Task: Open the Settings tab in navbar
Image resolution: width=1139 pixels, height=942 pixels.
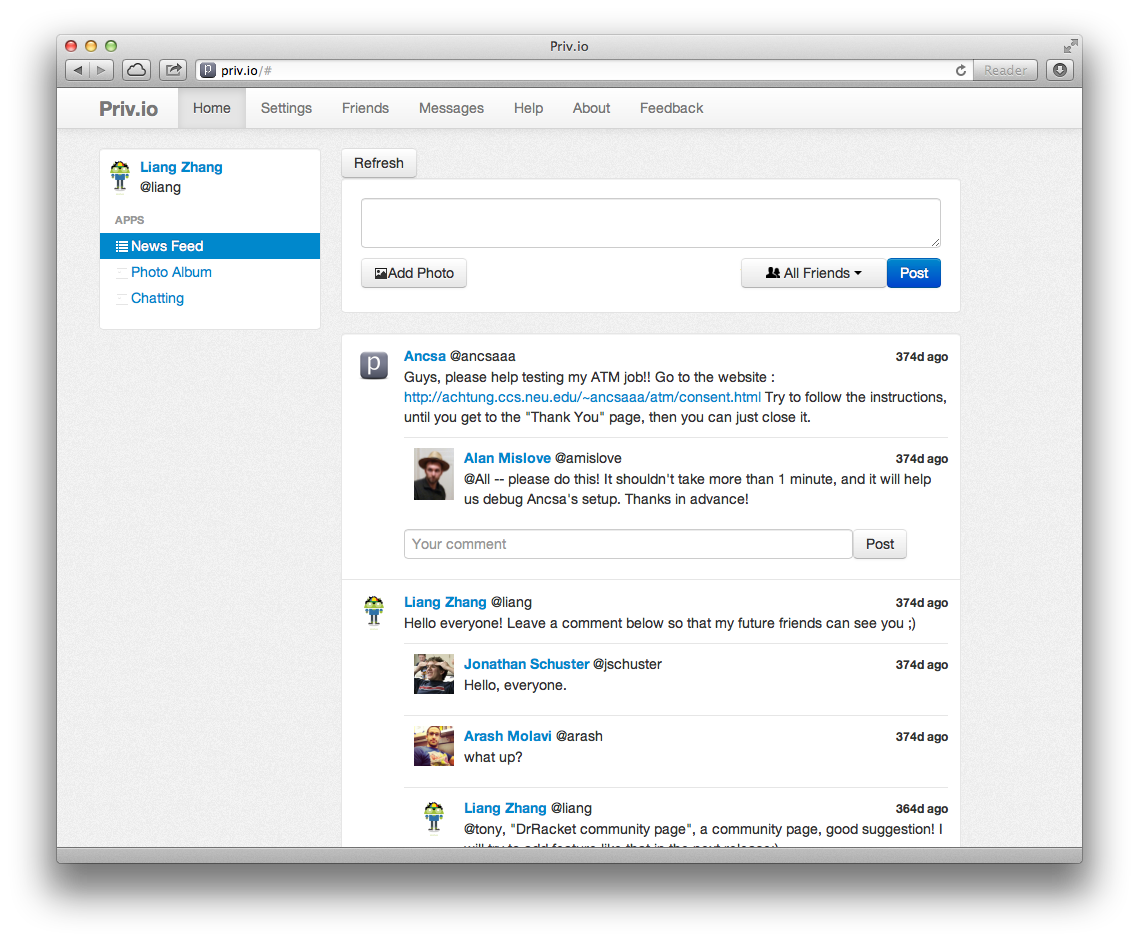Action: click(x=286, y=108)
